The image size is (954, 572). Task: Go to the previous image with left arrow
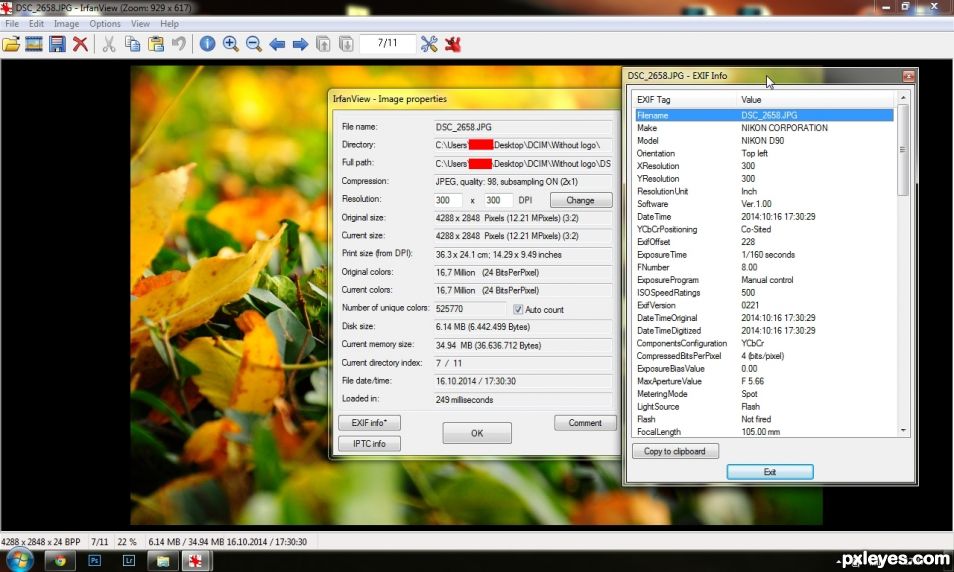pyautogui.click(x=277, y=44)
